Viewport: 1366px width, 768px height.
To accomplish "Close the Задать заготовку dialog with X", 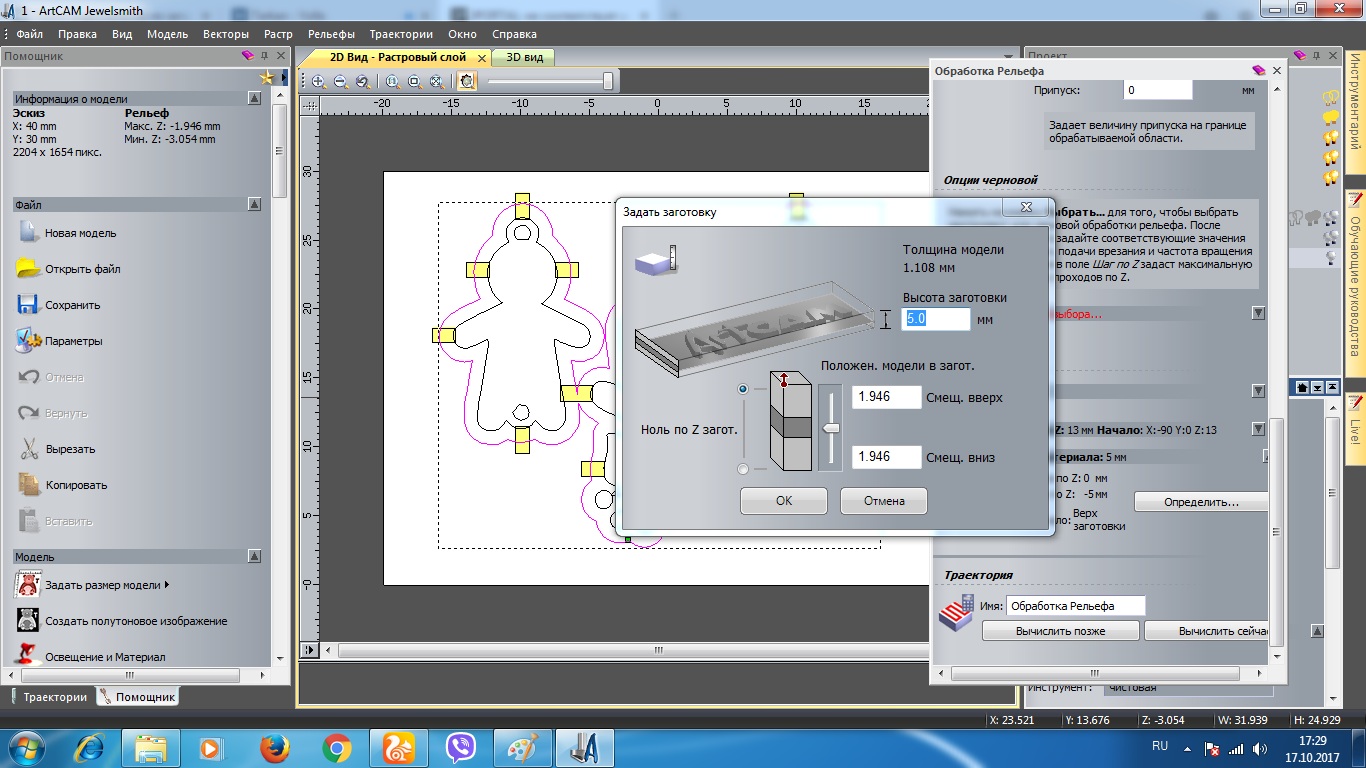I will pyautogui.click(x=1026, y=207).
